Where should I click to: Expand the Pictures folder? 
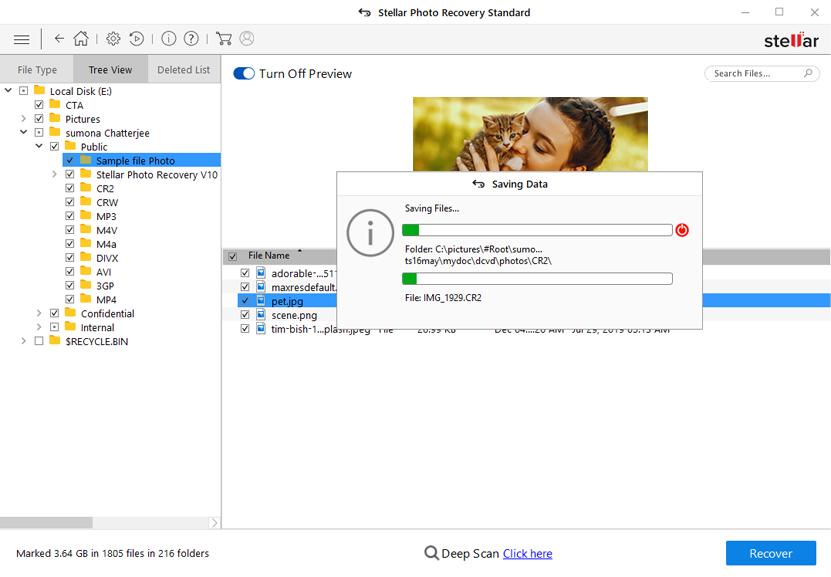(24, 119)
